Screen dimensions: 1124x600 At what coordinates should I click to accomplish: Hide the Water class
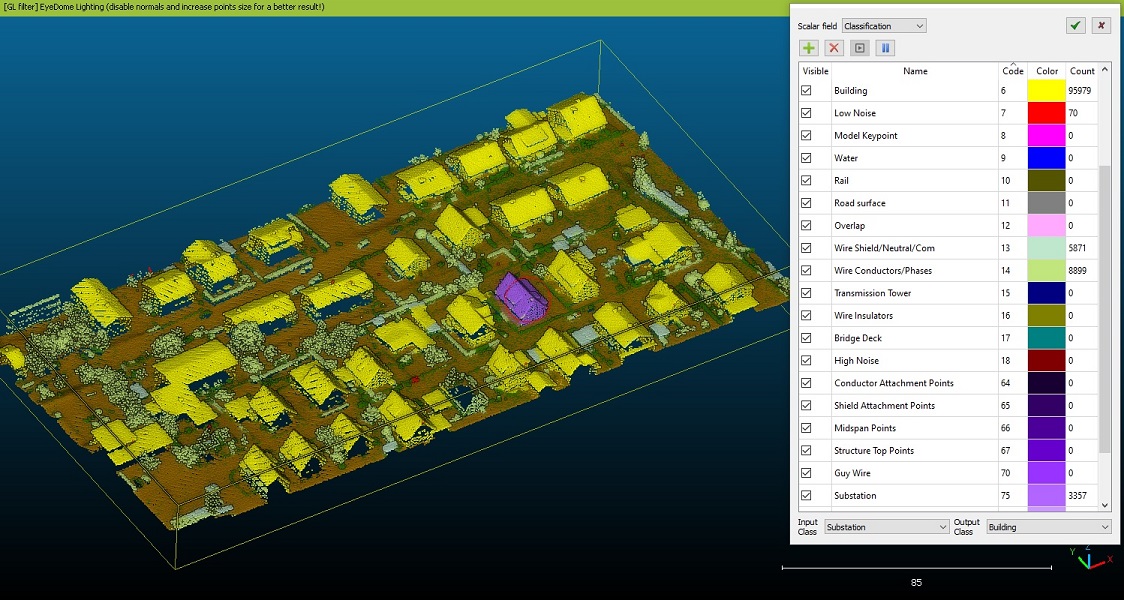pyautogui.click(x=806, y=158)
